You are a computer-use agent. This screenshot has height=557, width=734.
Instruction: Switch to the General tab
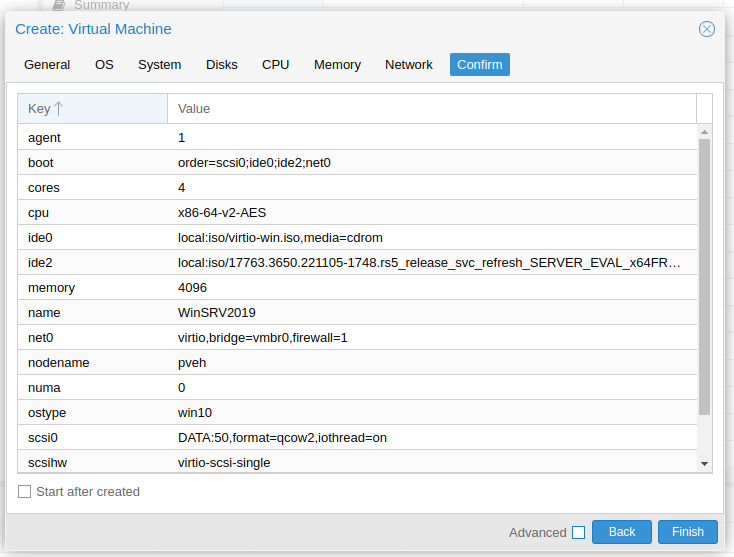[47, 65]
